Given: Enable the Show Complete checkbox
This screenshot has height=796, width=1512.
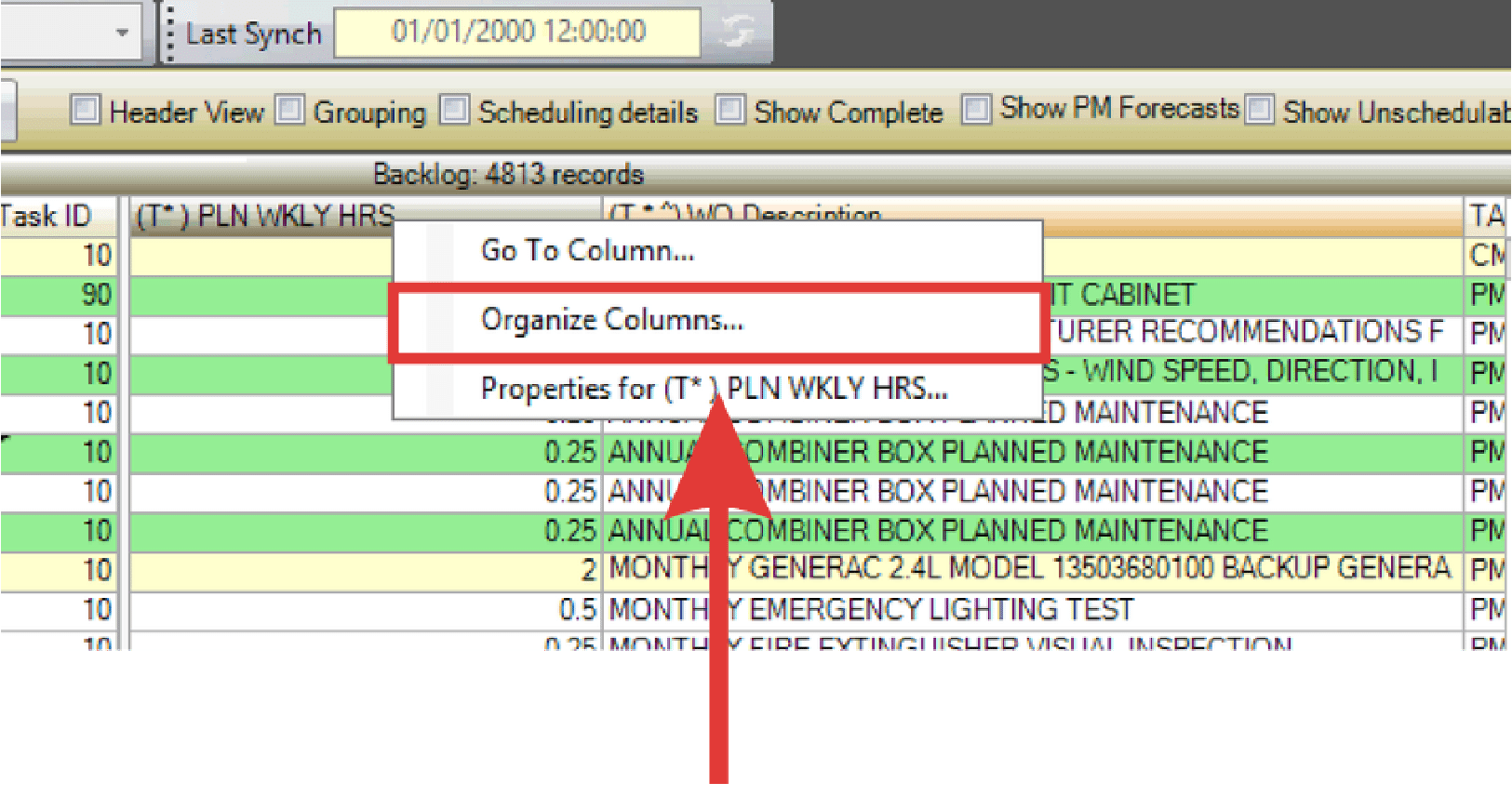Looking at the screenshot, I should coord(730,111).
